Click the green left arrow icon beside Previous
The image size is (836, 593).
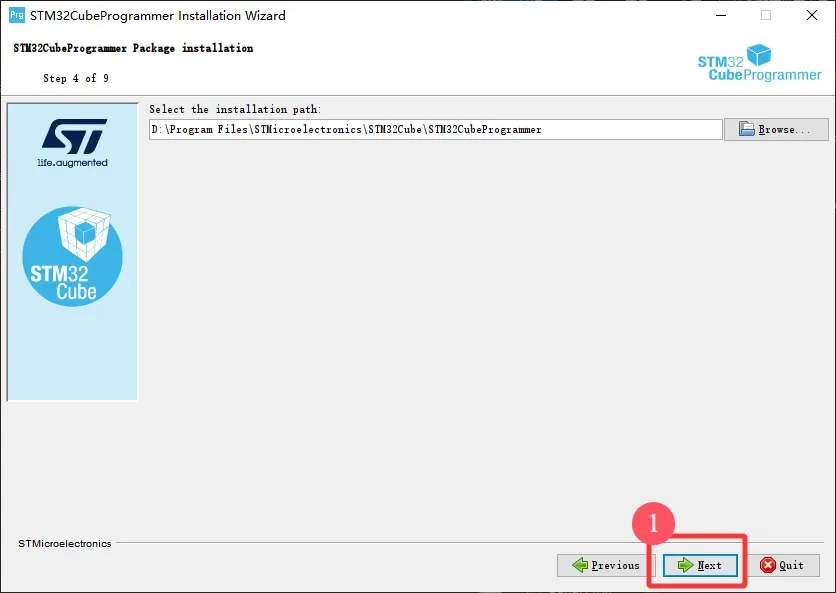point(580,565)
